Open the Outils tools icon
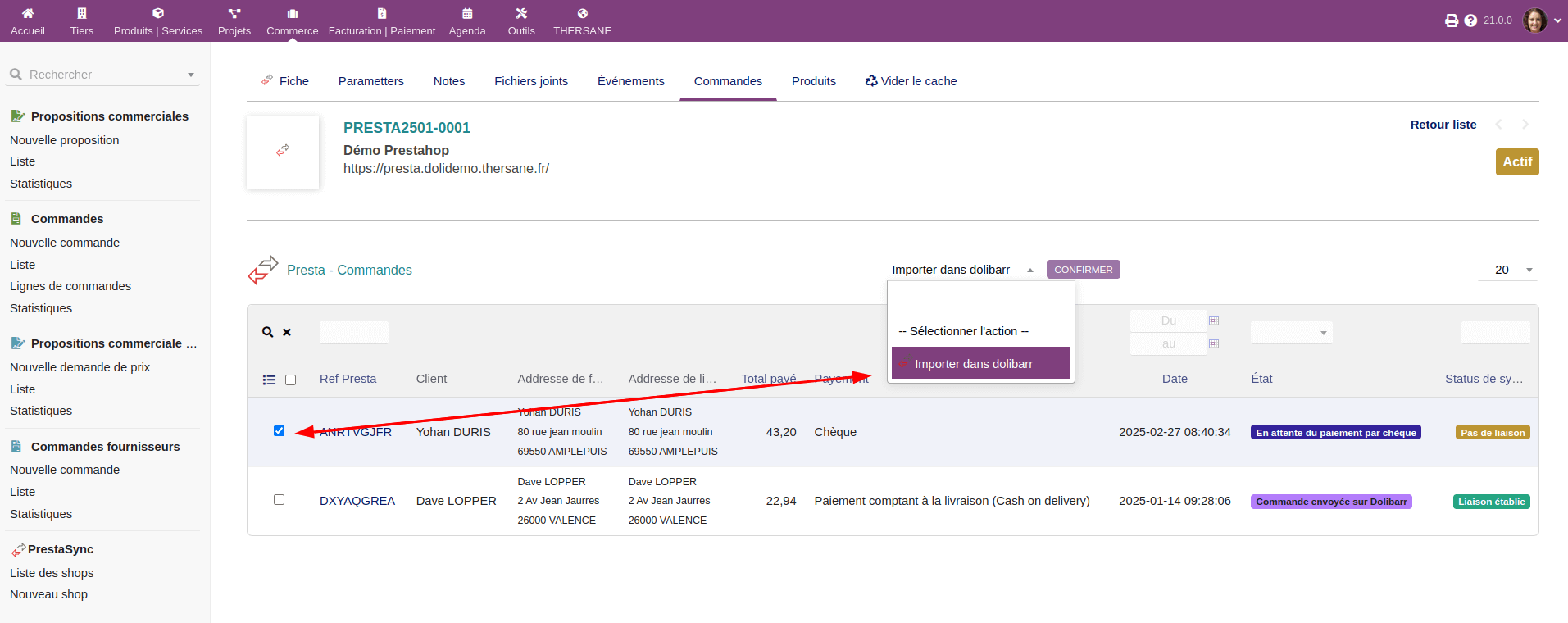 coord(521,14)
